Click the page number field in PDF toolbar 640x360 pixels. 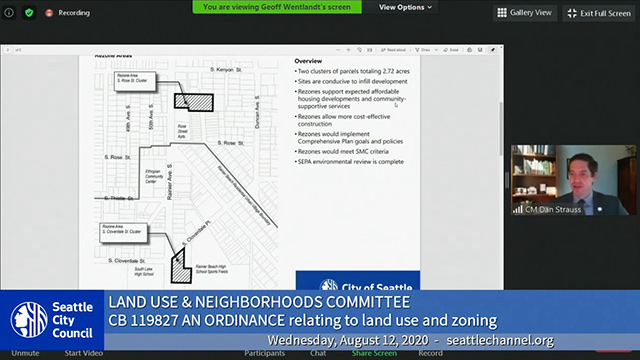[x=7, y=50]
